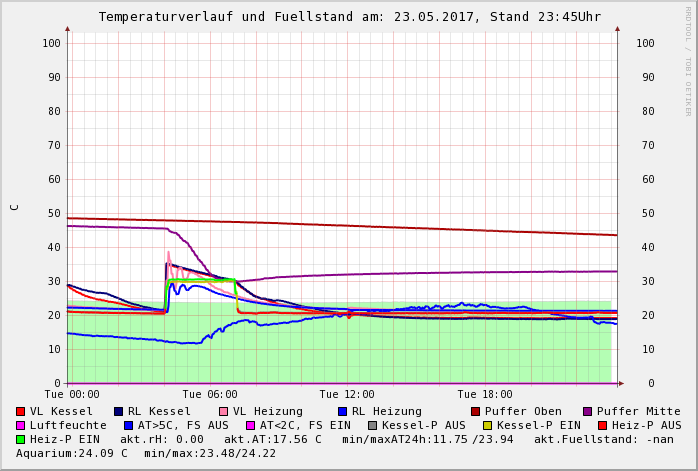Viewport: 698px width, 471px height.
Task: Click the Tue 06:00 x-axis label
Action: [x=210, y=395]
